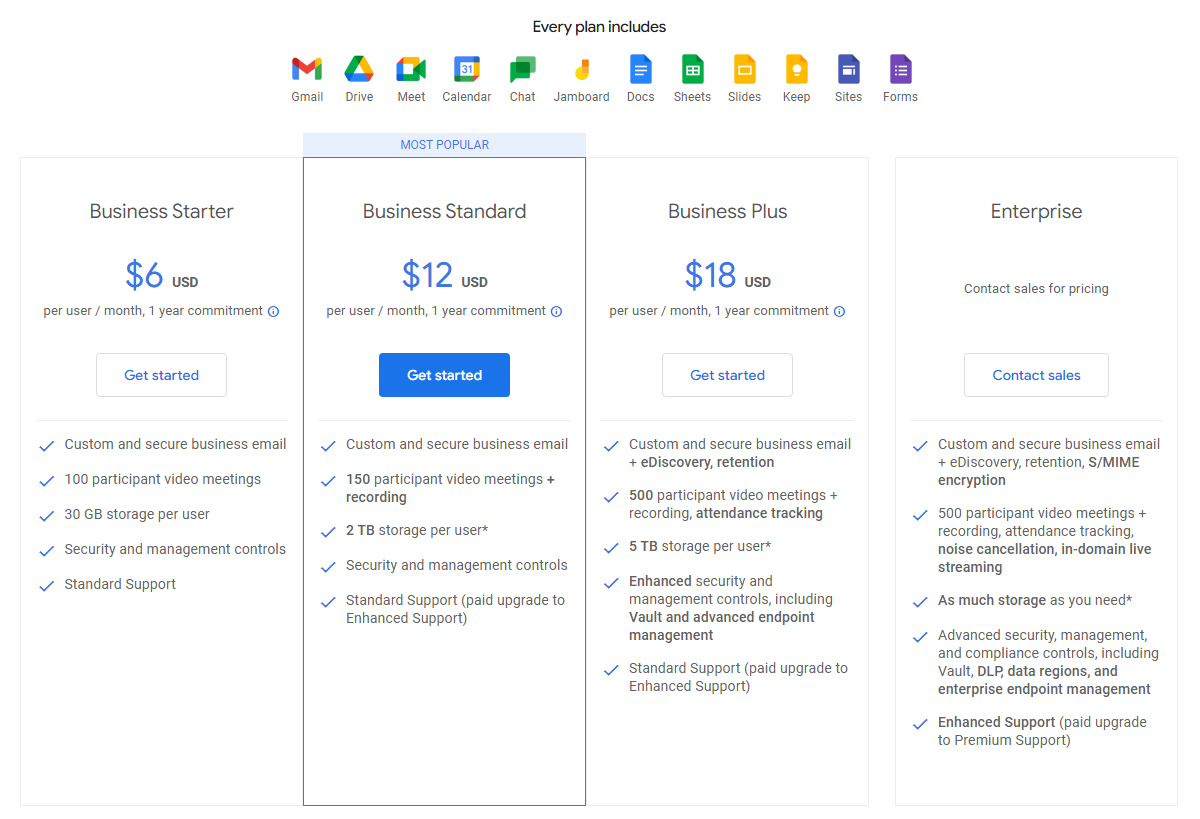Open info icon under Business Plus price

pos(840,311)
